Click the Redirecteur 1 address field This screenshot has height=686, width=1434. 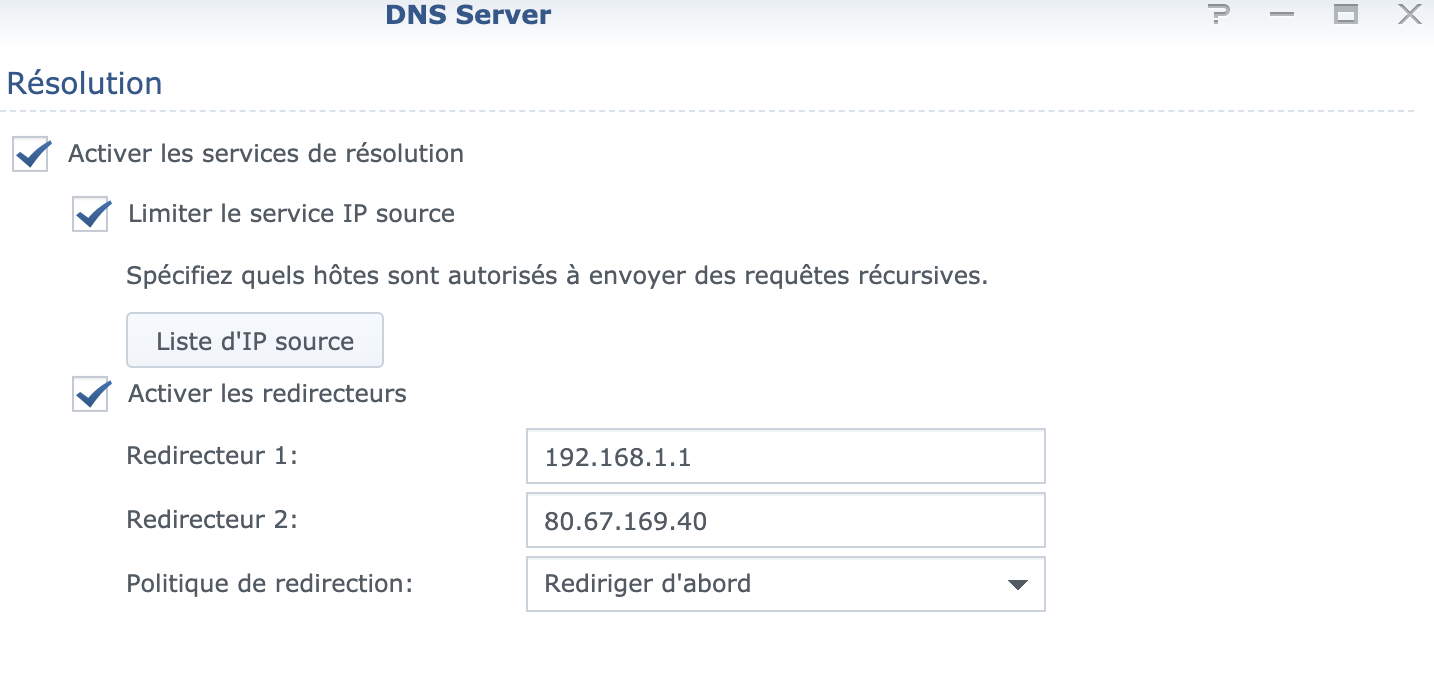click(x=785, y=457)
